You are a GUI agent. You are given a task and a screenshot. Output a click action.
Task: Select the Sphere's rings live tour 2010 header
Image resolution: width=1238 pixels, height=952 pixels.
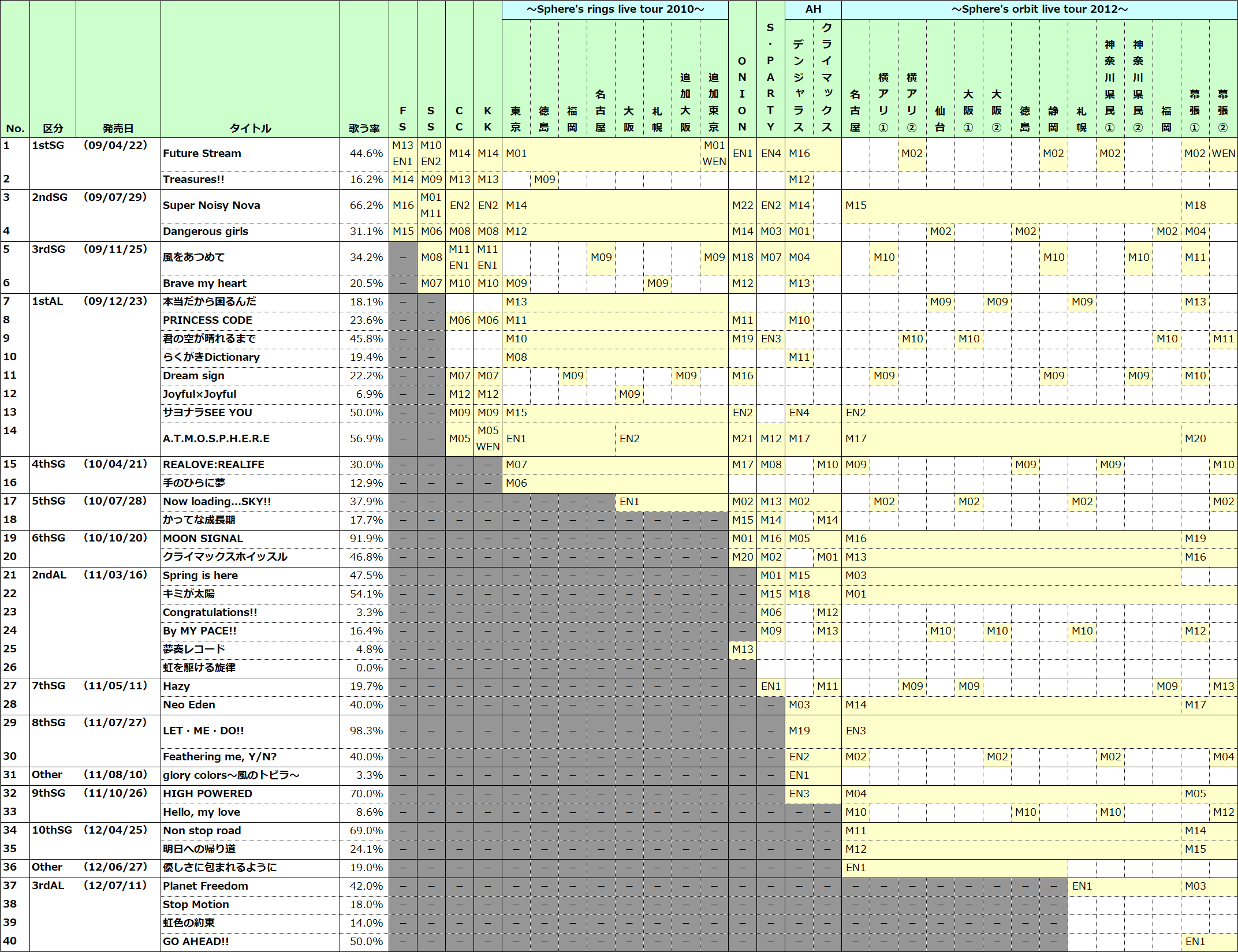tap(614, 9)
